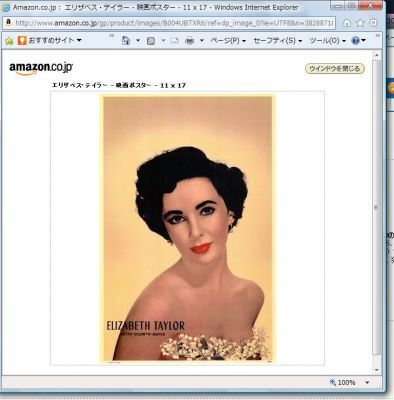
Task: Open the help question mark menu
Action: pos(359,41)
